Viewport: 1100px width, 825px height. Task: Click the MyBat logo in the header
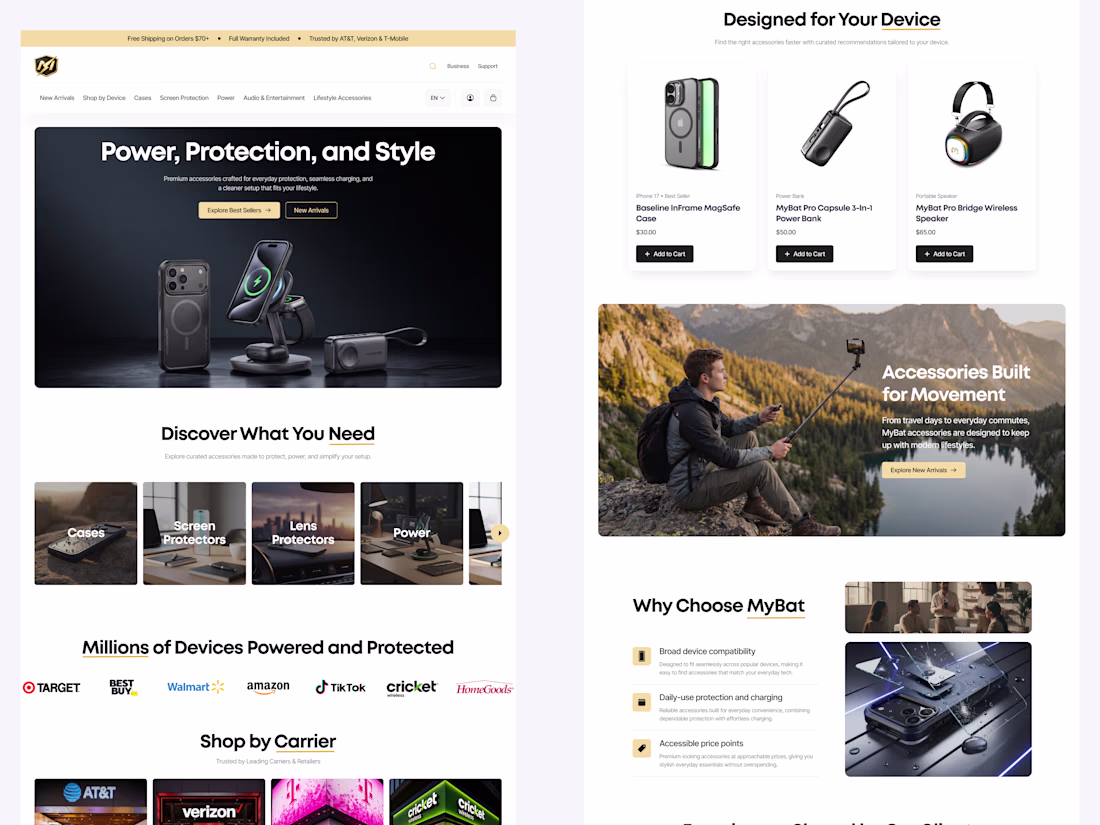46,66
